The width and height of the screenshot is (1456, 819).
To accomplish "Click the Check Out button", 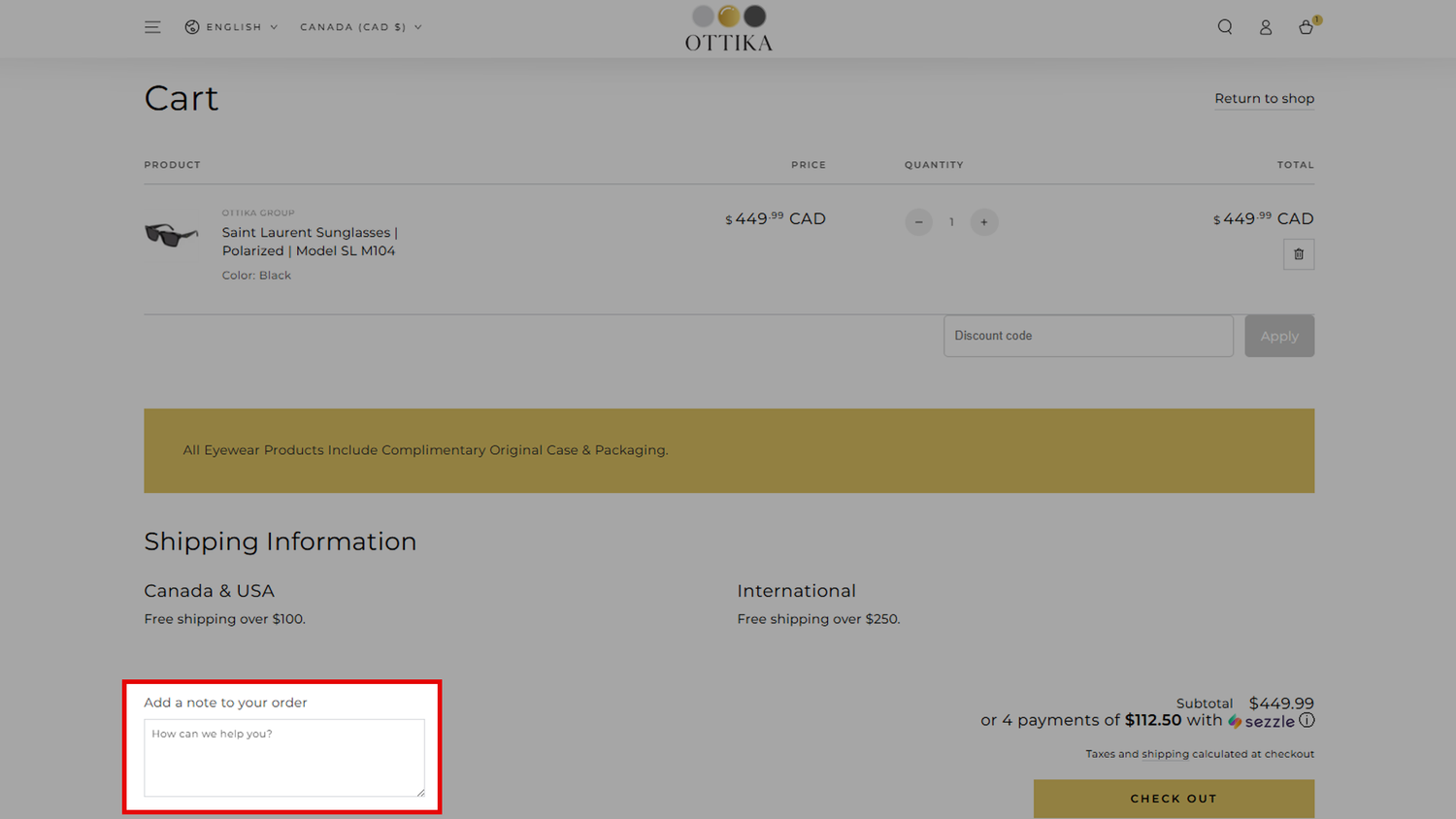I will click(1173, 799).
